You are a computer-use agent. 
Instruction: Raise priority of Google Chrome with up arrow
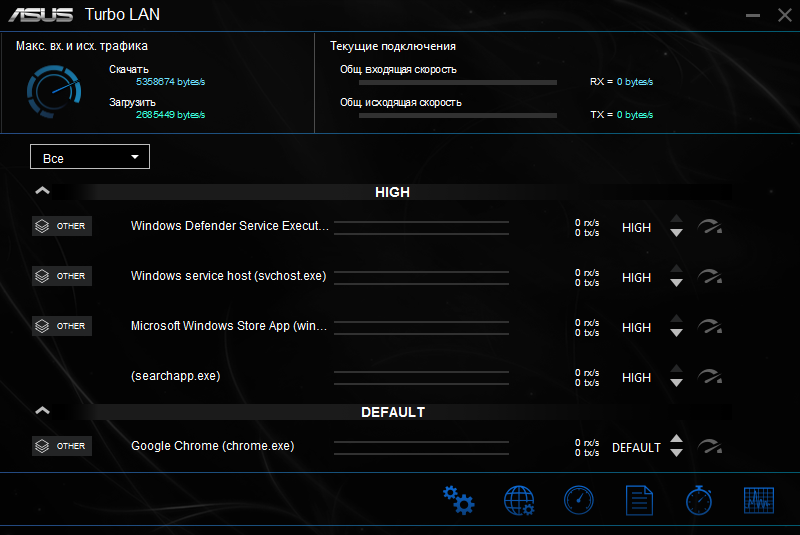pyautogui.click(x=677, y=439)
